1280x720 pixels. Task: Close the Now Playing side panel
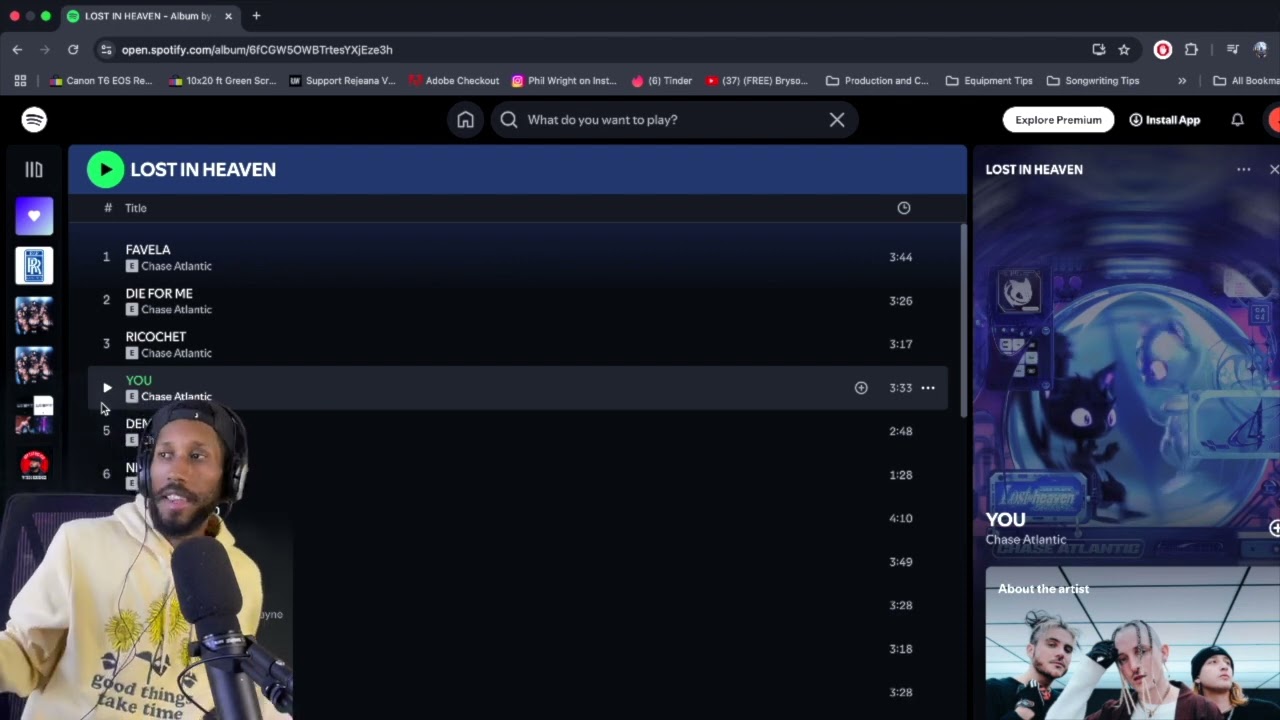click(x=1274, y=170)
